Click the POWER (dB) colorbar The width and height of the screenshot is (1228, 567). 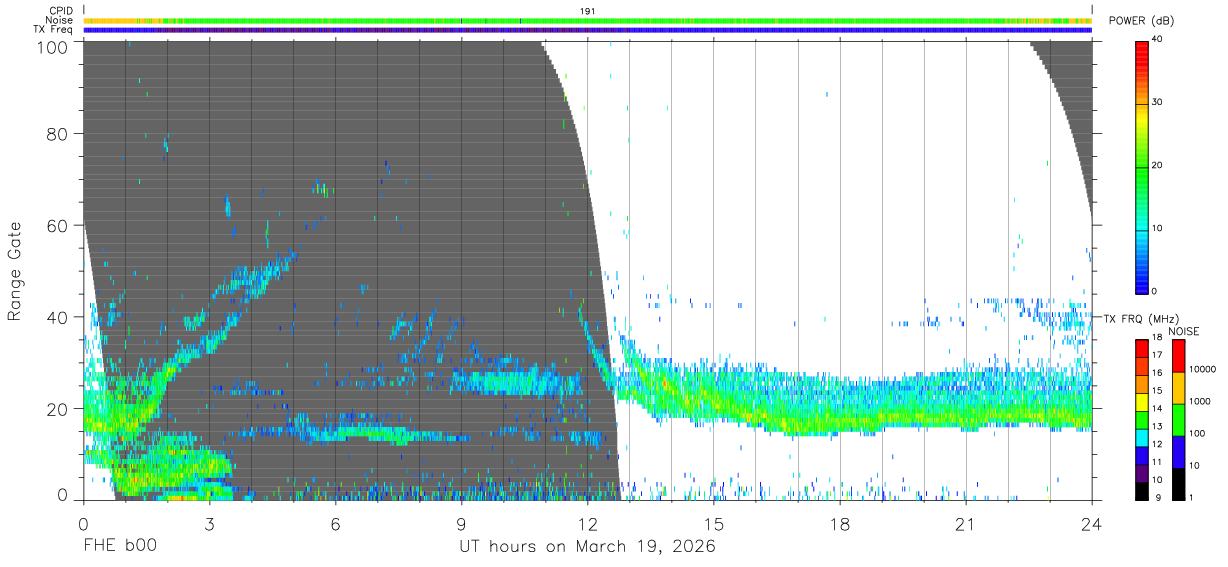[1142, 166]
